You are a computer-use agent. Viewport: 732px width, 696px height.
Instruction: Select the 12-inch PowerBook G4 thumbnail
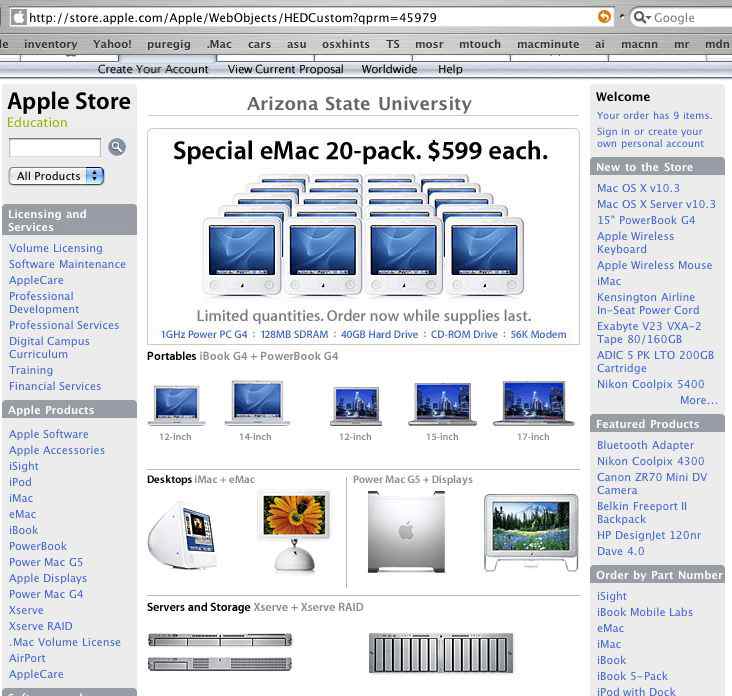click(356, 406)
